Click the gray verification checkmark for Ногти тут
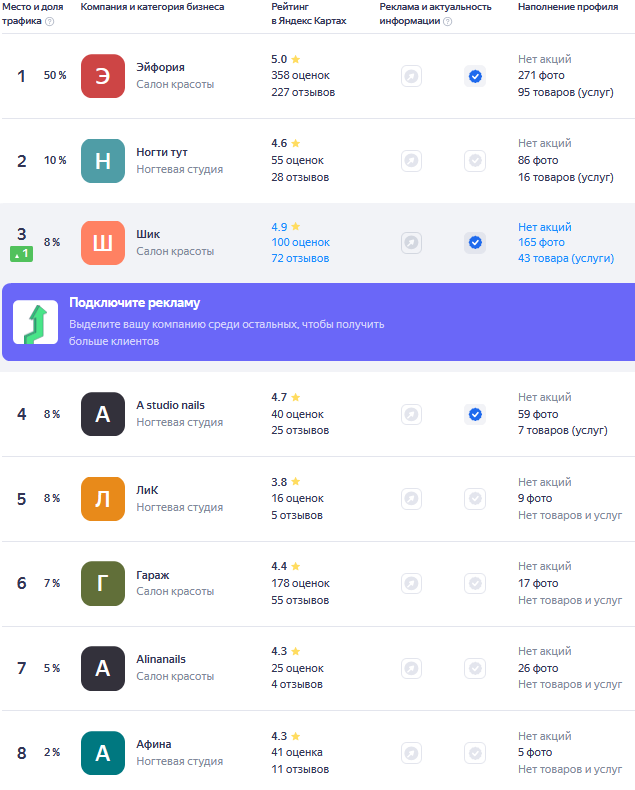The height and width of the screenshot is (790, 635). click(x=475, y=161)
